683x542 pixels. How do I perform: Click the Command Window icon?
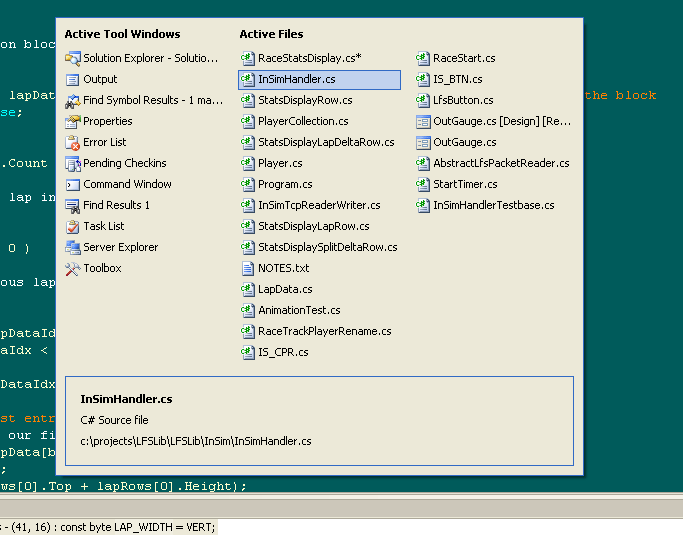point(72,184)
